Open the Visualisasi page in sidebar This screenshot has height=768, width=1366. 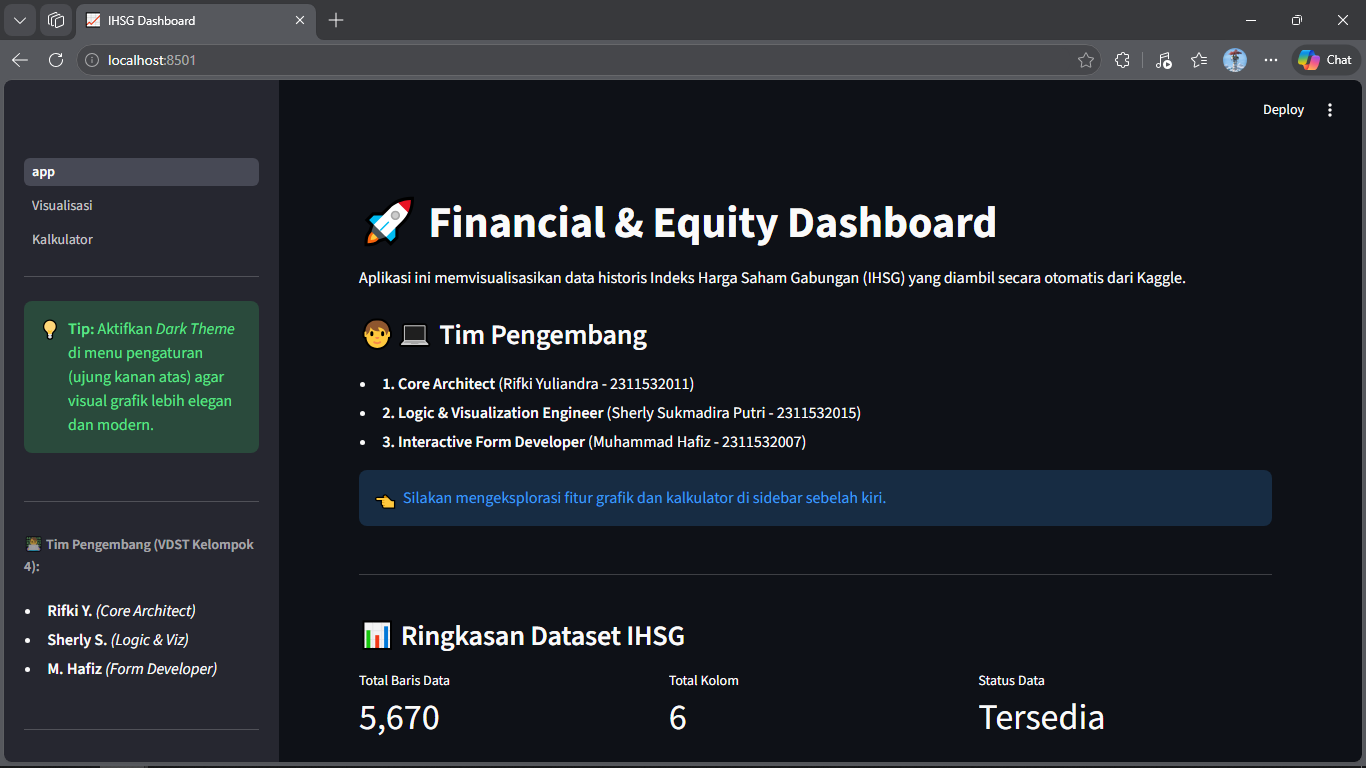(141, 205)
